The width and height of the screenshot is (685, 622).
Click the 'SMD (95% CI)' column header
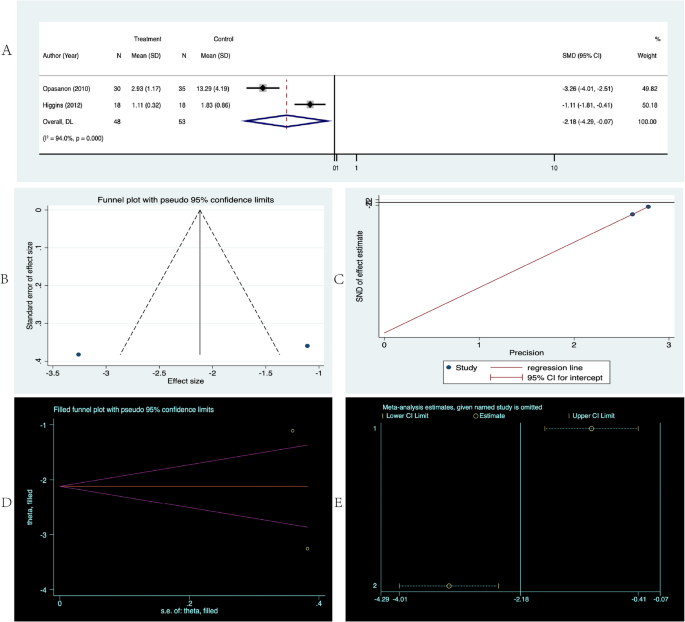point(581,56)
